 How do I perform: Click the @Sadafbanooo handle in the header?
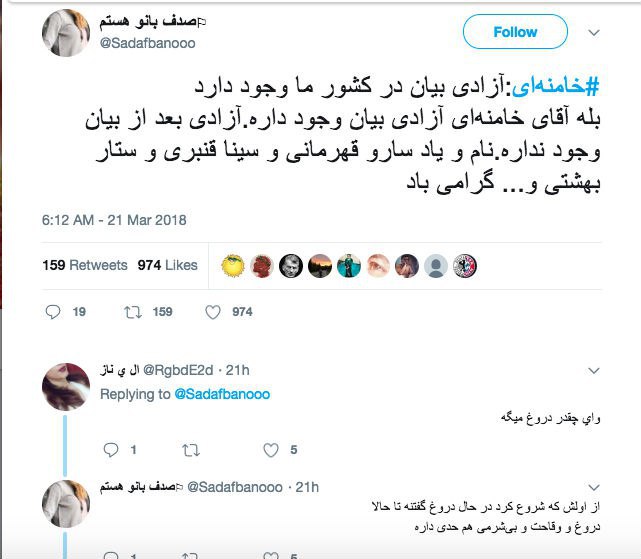pos(148,43)
